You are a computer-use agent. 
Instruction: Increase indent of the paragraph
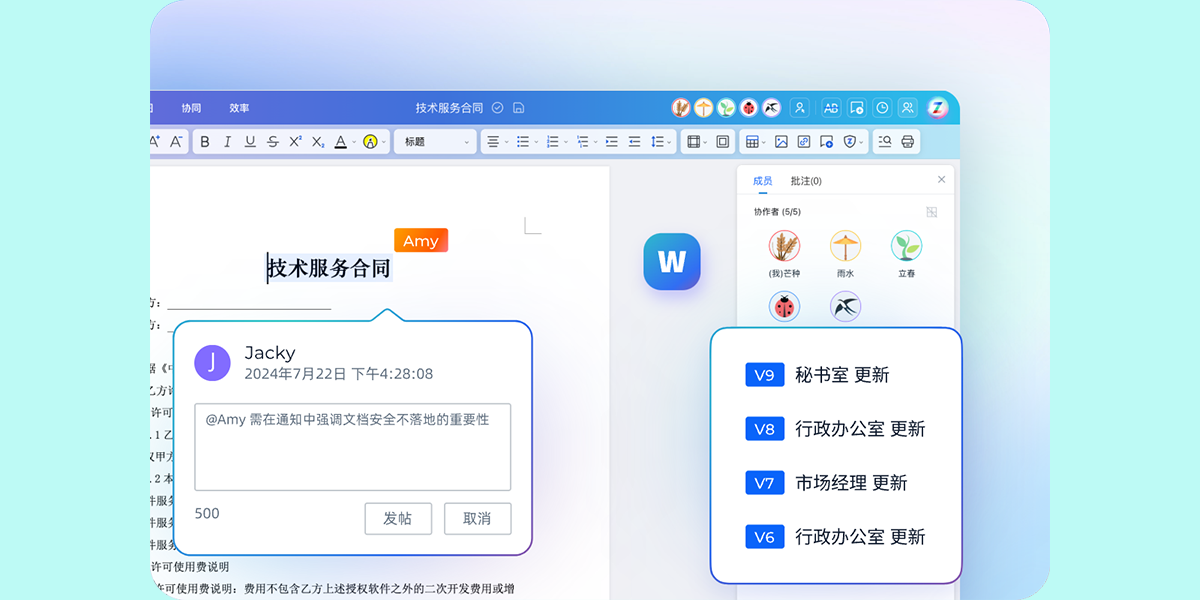[611, 142]
